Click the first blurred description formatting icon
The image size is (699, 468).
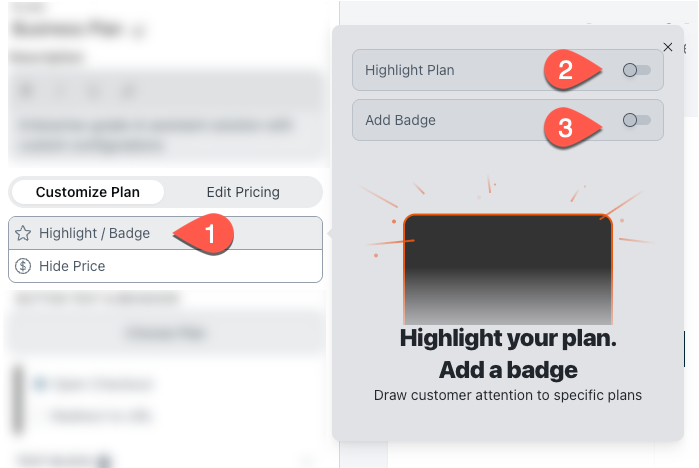[27, 92]
